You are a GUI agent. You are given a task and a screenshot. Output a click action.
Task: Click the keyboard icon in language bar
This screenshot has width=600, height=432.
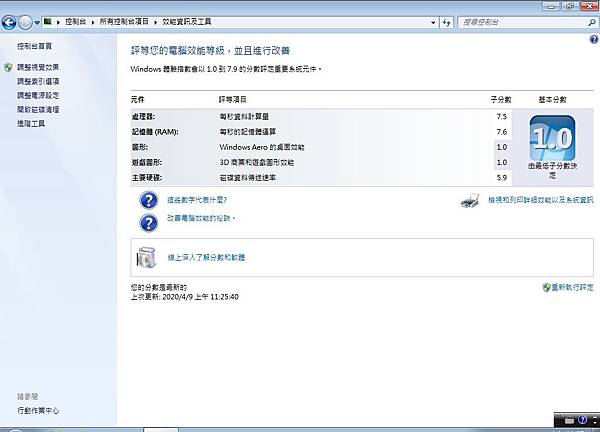pos(569,421)
